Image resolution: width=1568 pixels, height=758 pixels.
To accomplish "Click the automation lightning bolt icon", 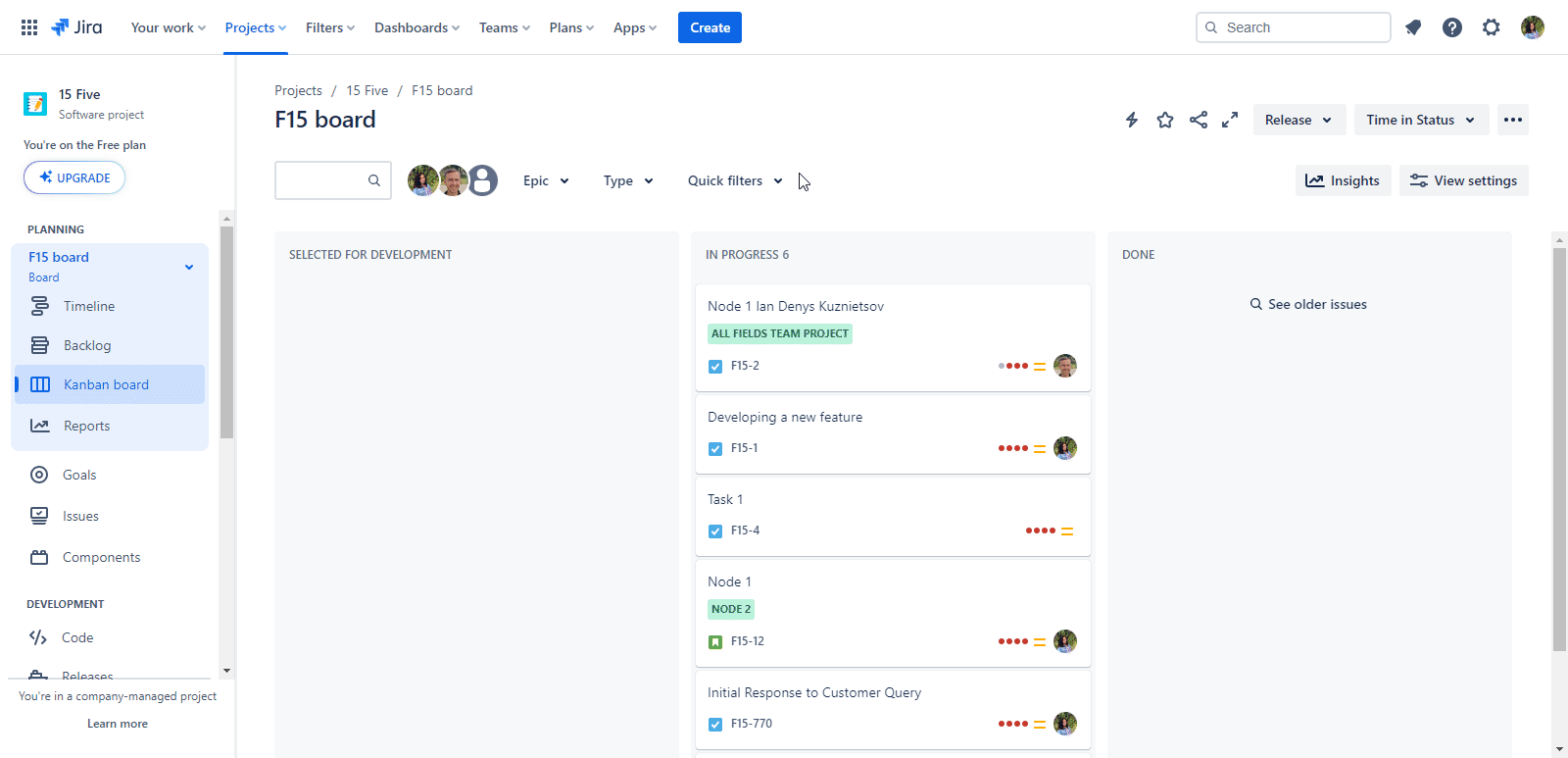I will click(x=1132, y=120).
